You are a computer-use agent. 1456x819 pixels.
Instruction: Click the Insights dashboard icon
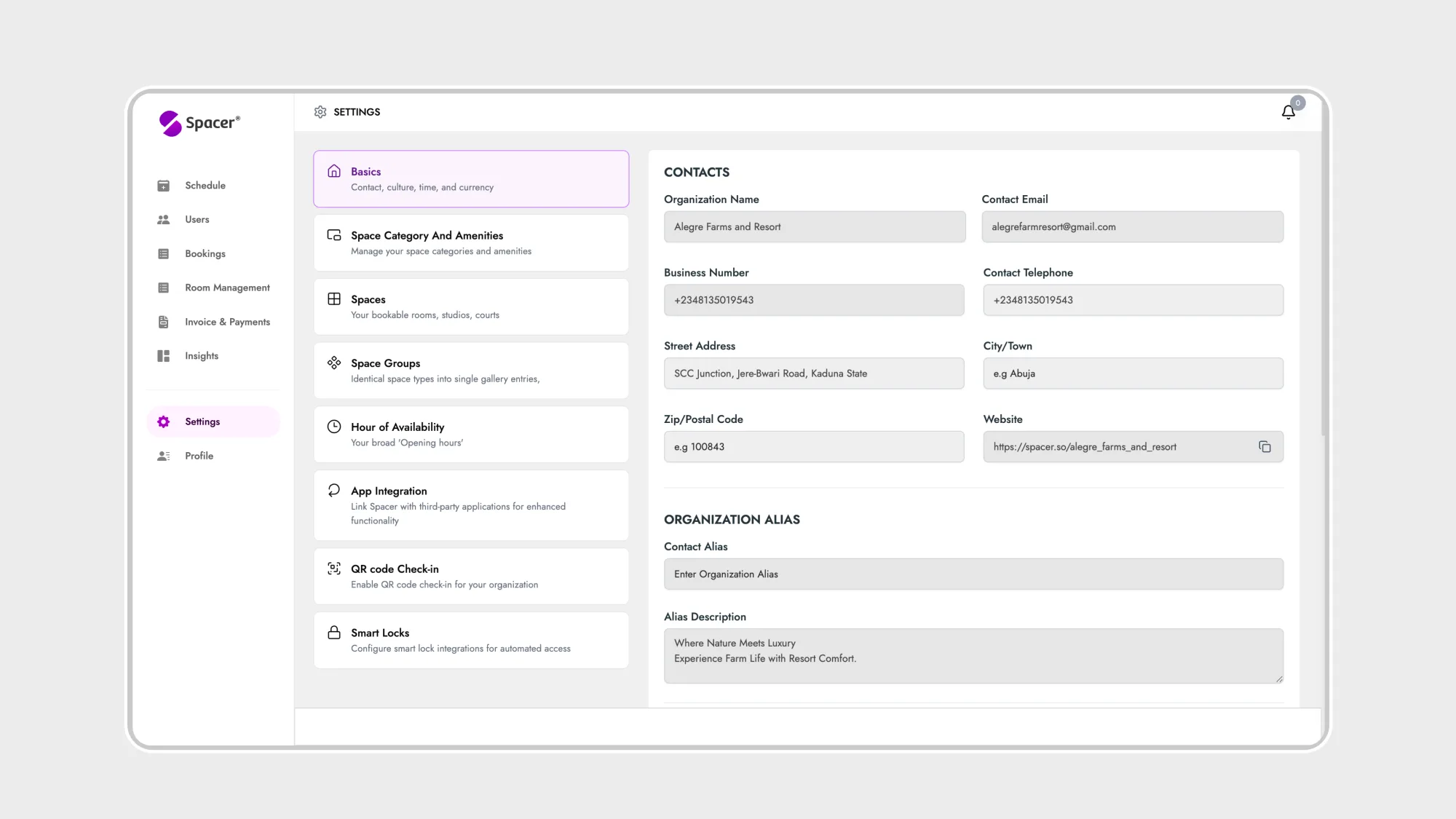(164, 356)
